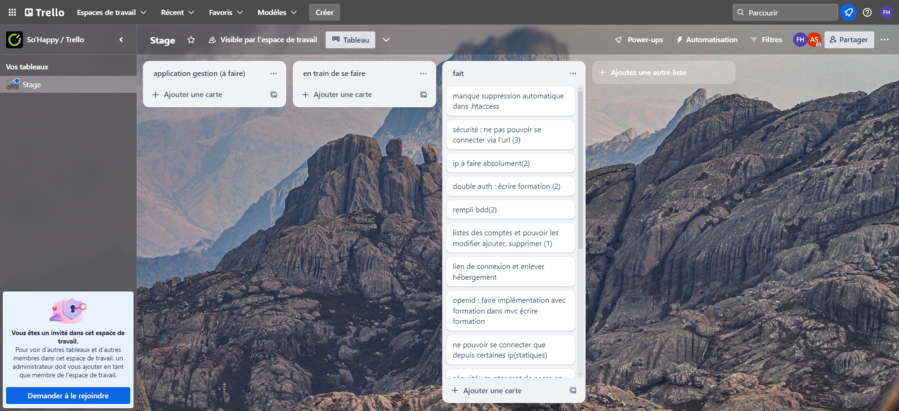Screen dimensions: 899x411
Task: Open the apps grid switcher icon
Action: click(x=12, y=12)
